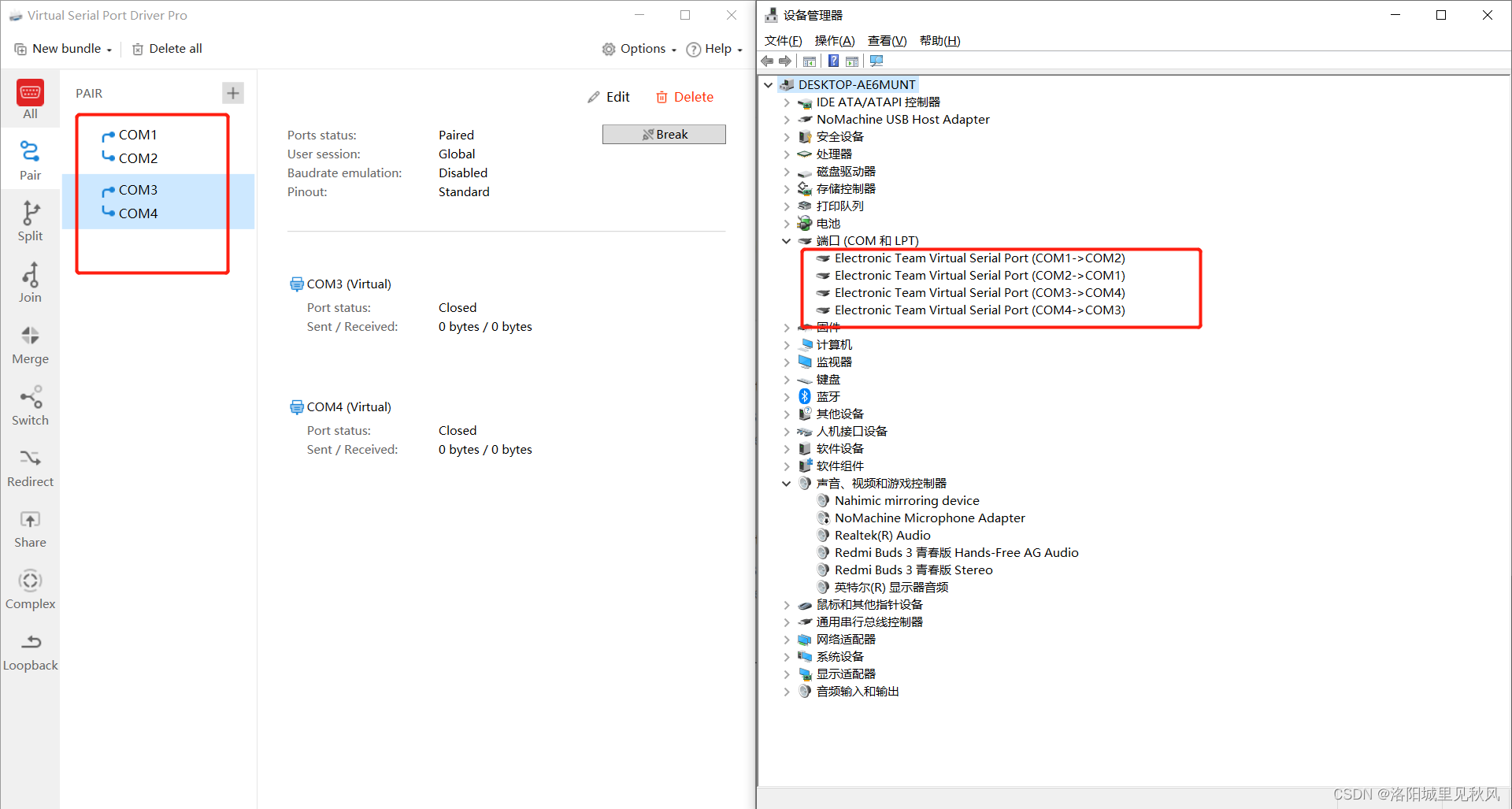
Task: Collapse the 端口 (COM 和 LPT) node
Action: tap(786, 241)
